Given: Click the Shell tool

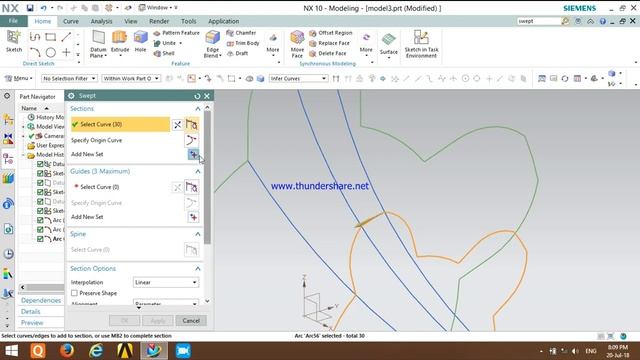Looking at the screenshot, I should tap(164, 53).
